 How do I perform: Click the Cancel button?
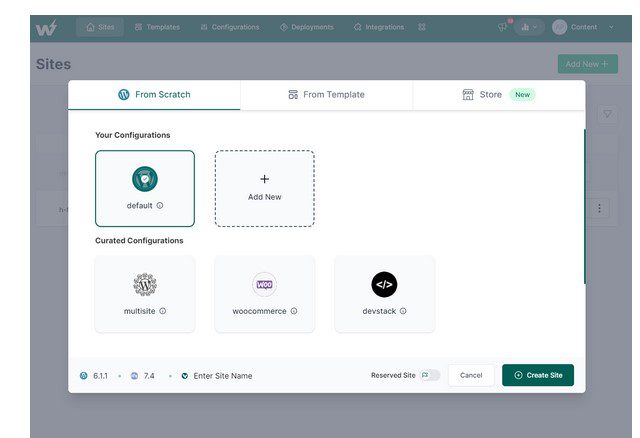click(471, 375)
